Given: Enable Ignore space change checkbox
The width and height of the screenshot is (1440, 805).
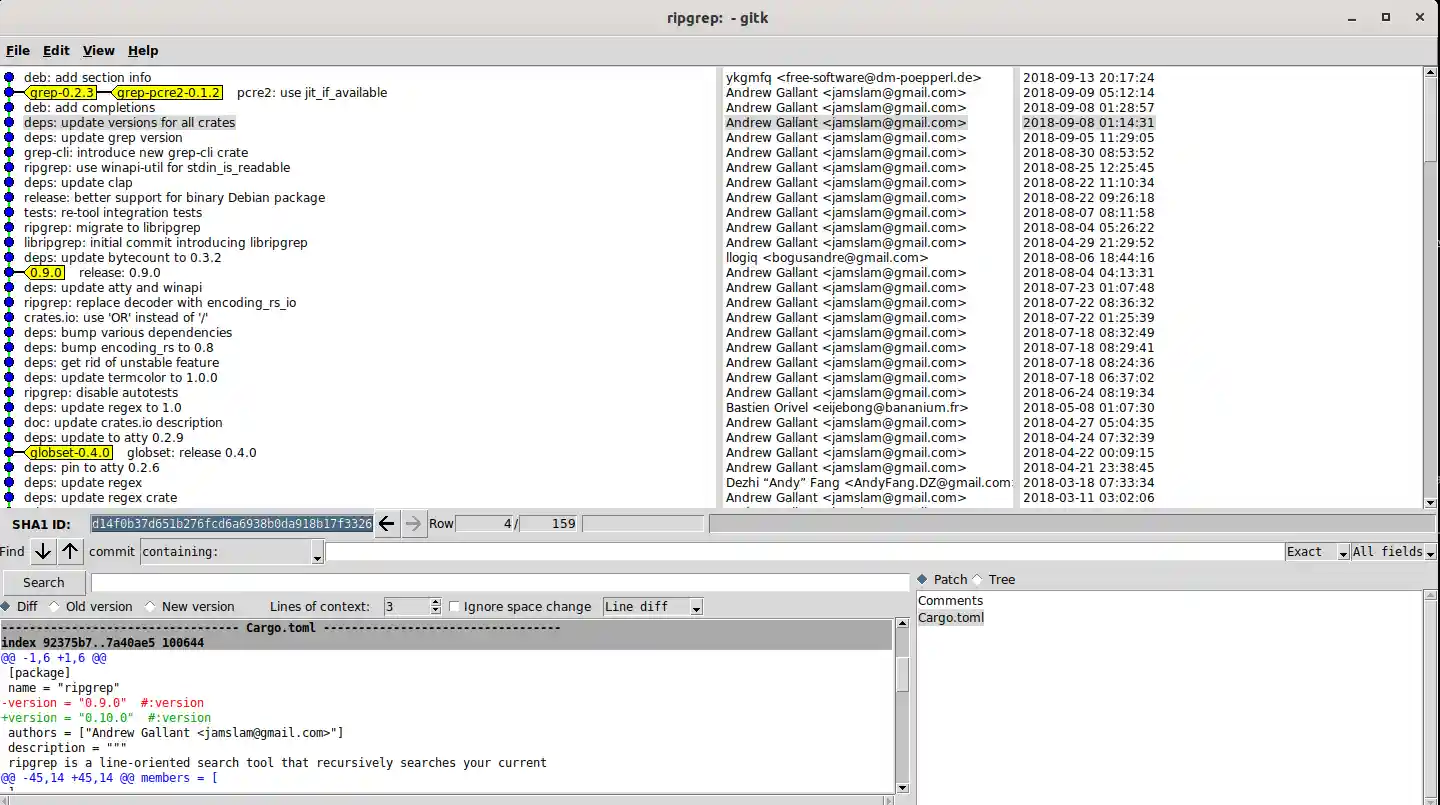Looking at the screenshot, I should tap(455, 607).
